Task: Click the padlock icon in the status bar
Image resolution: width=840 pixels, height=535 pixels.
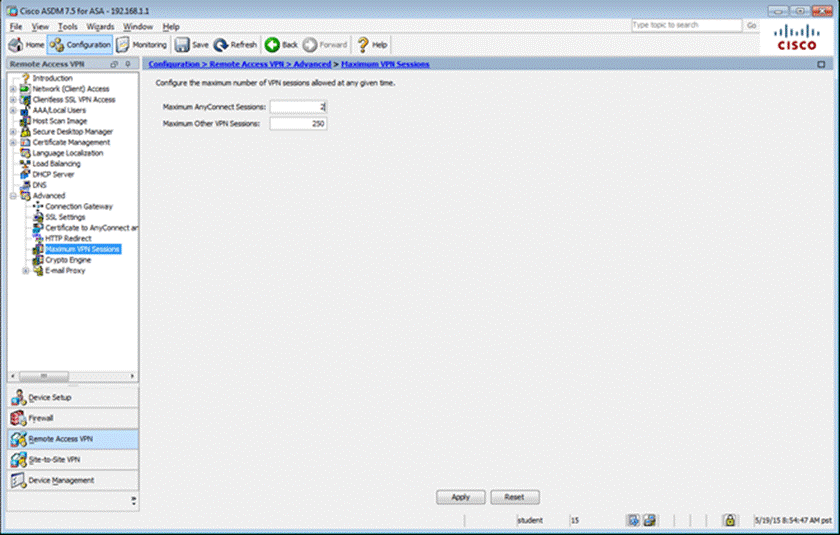Action: [x=730, y=521]
